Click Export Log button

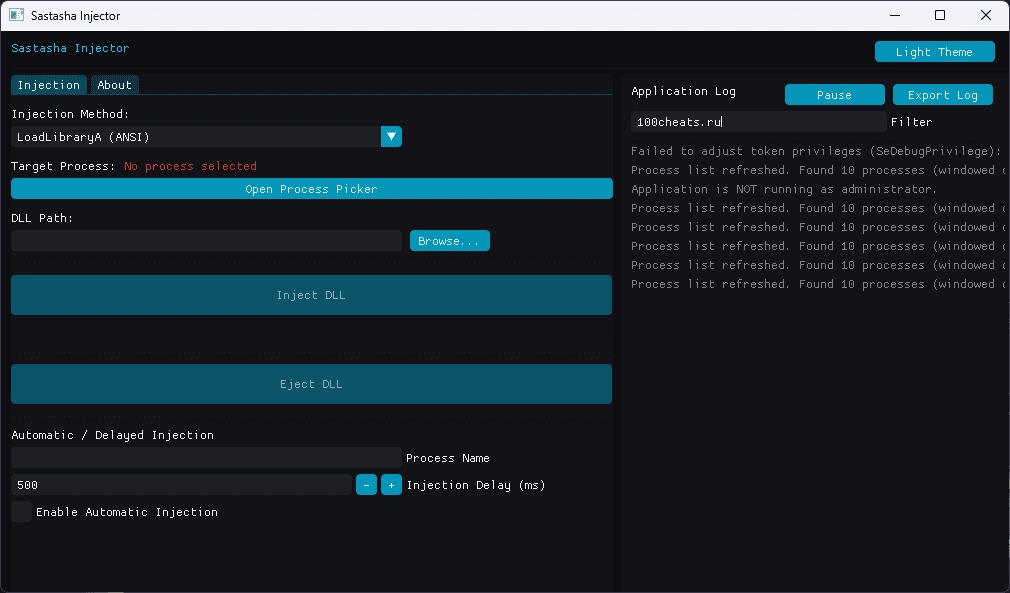point(942,95)
